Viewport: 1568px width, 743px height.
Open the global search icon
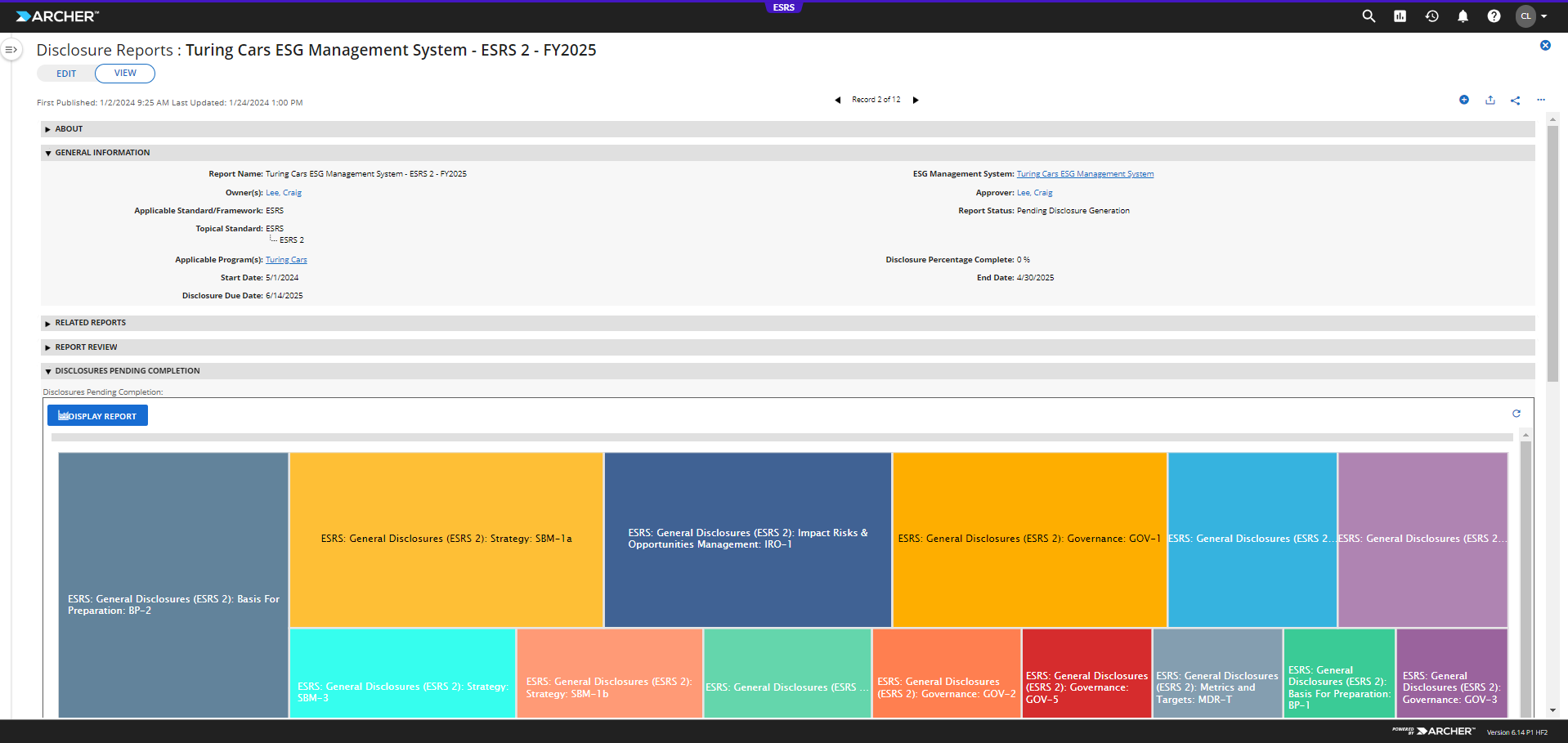(x=1369, y=16)
